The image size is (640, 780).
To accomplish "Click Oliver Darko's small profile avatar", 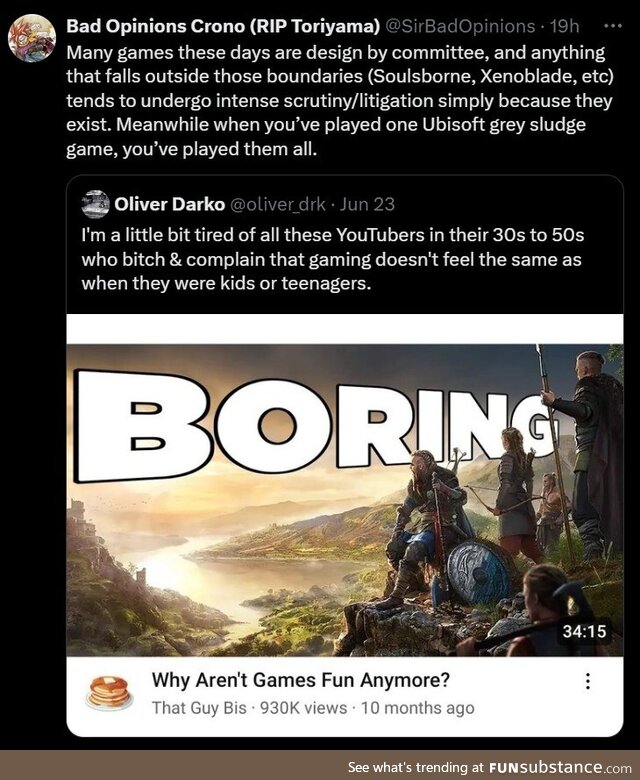I will [95, 204].
